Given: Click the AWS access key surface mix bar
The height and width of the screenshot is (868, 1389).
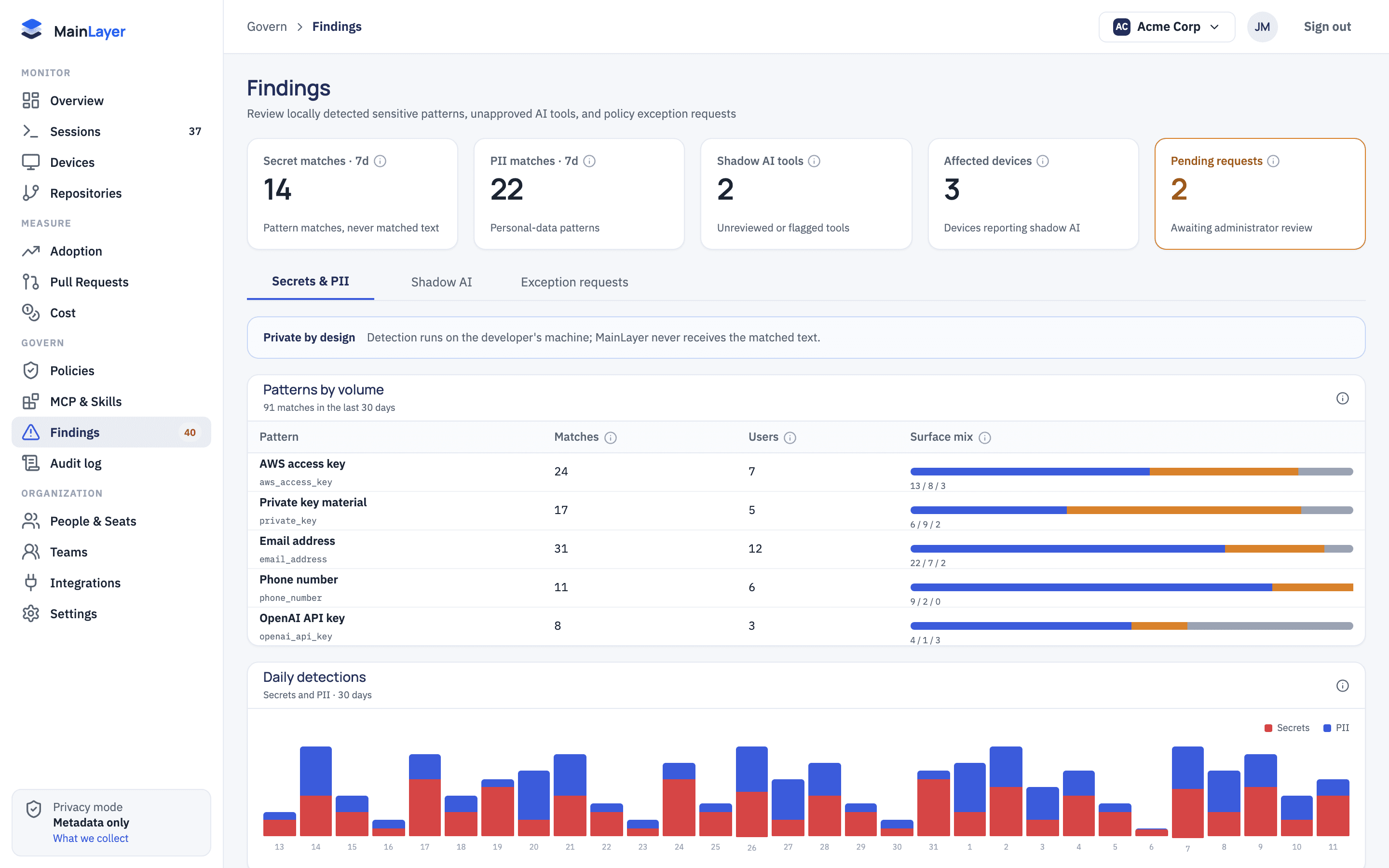Looking at the screenshot, I should (x=1131, y=471).
